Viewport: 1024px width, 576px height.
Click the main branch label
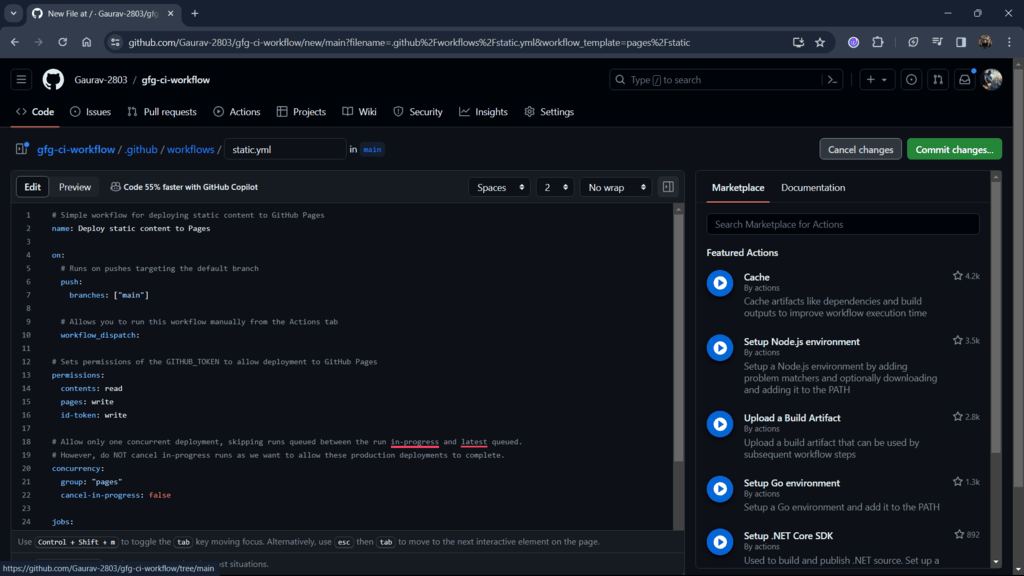click(x=372, y=150)
